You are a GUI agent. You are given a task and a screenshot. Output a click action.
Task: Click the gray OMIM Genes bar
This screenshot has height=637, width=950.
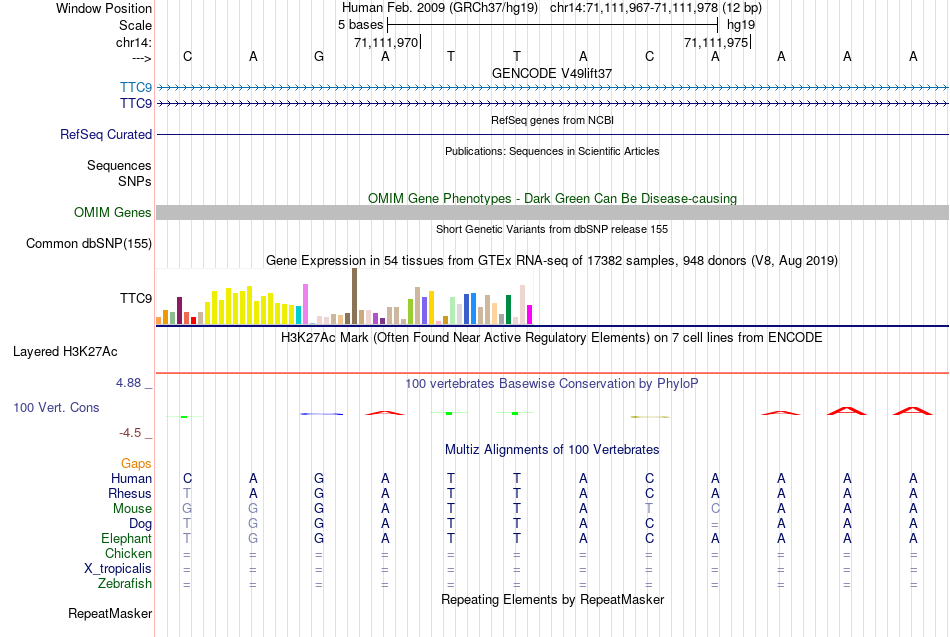(x=553, y=212)
